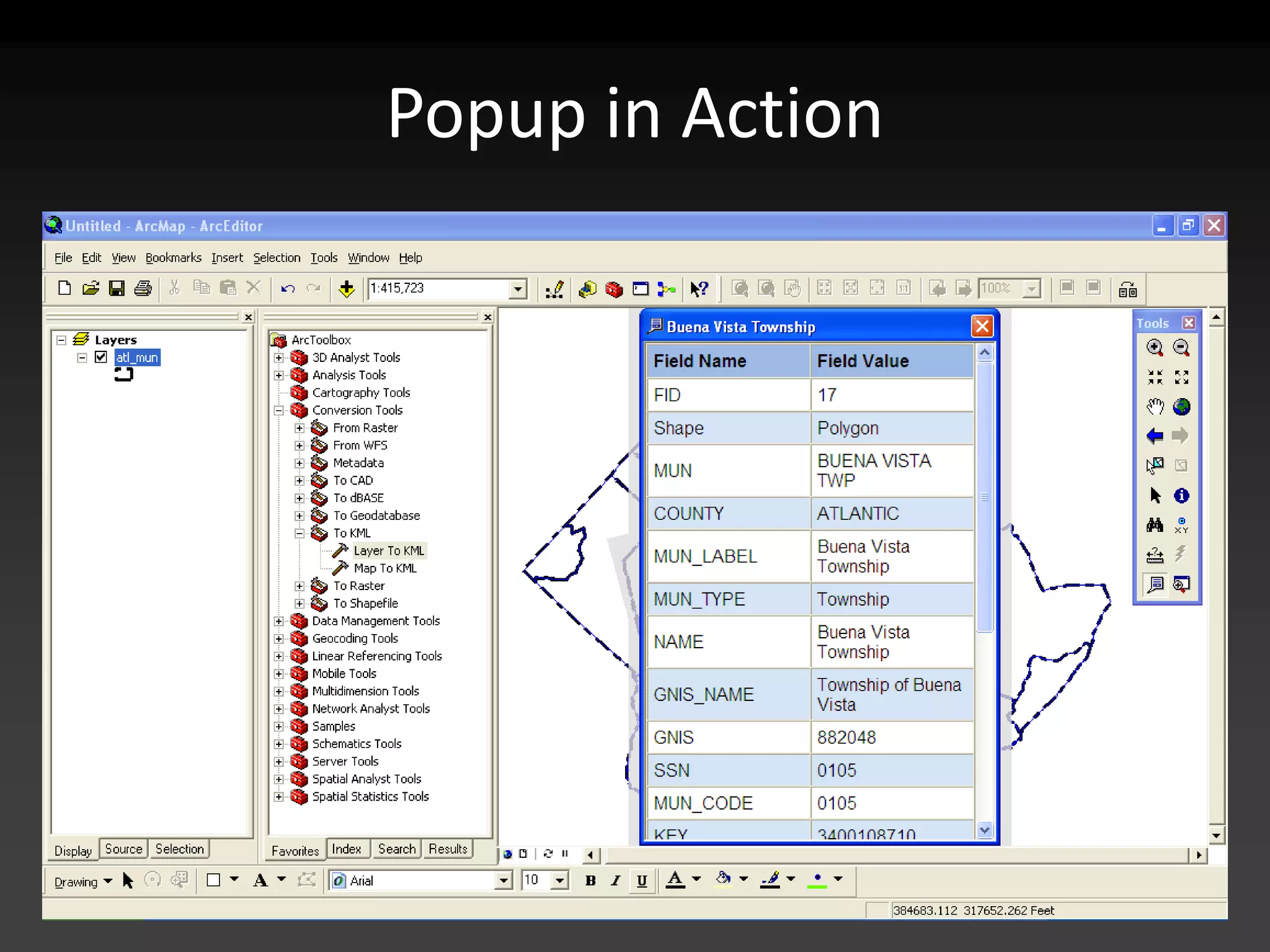Switch to the Index tab in ArcToolbox
The width and height of the screenshot is (1270, 952).
[346, 848]
